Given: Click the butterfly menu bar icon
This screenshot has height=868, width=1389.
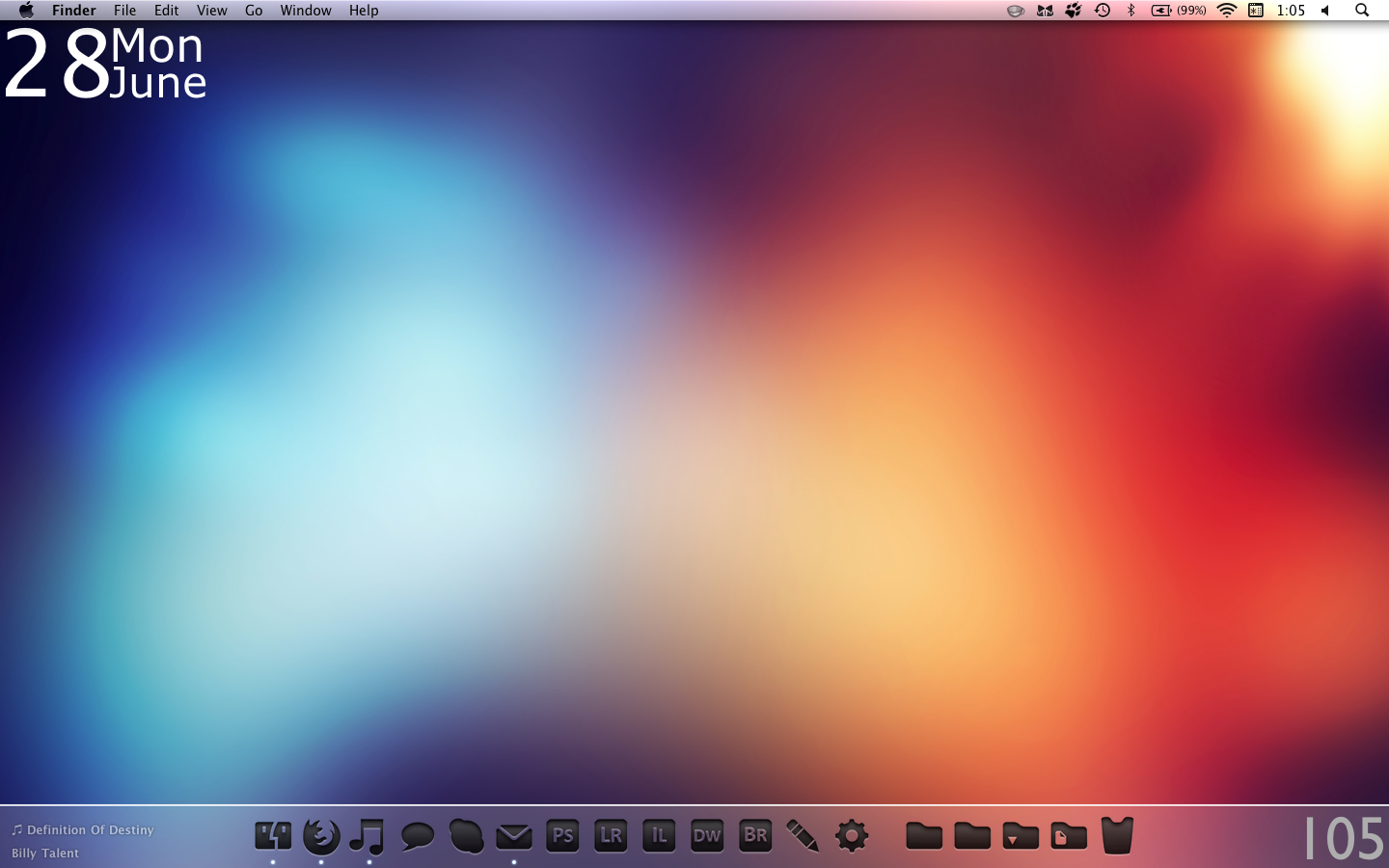Looking at the screenshot, I should click(1045, 11).
